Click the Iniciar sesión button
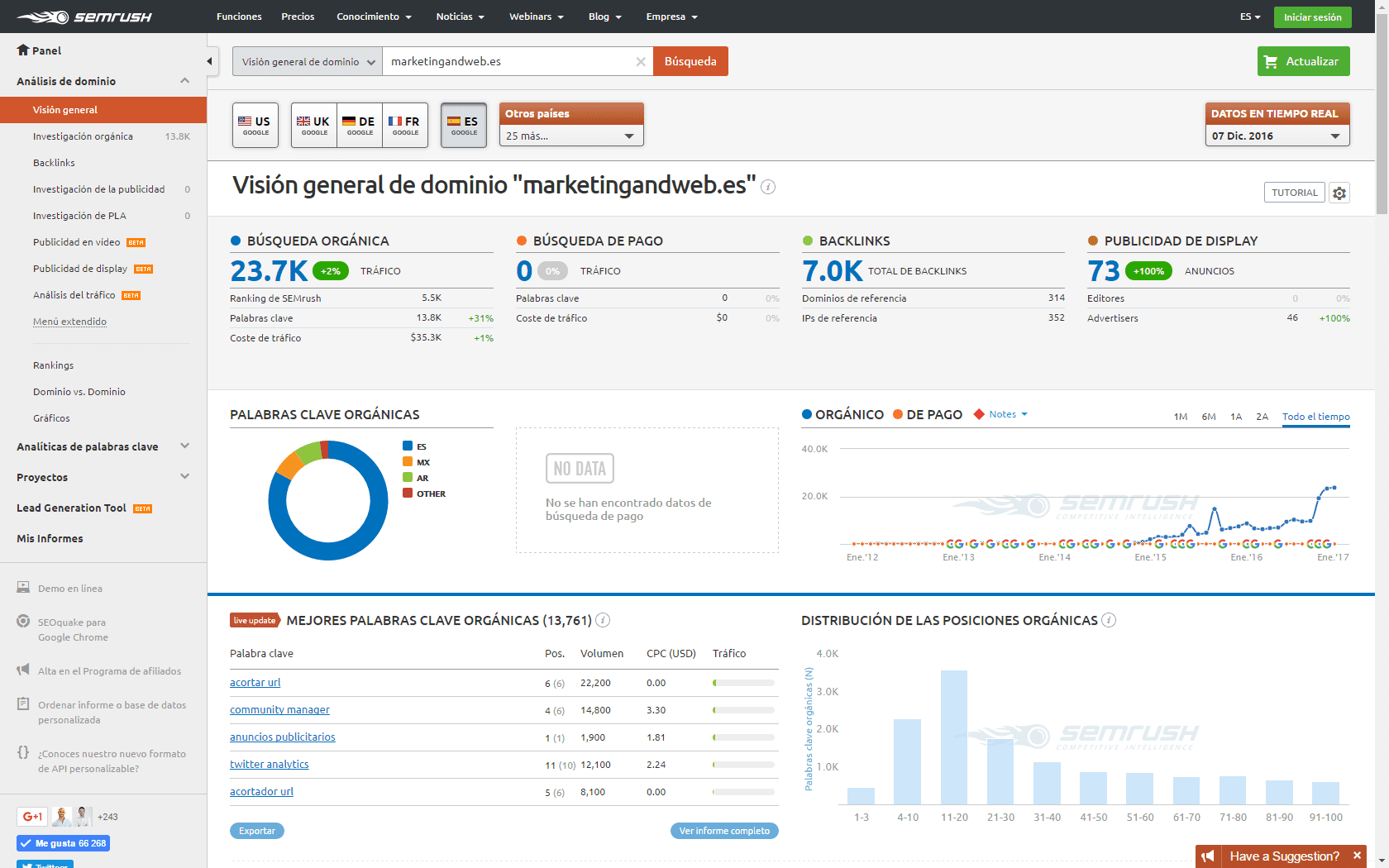 (1312, 17)
